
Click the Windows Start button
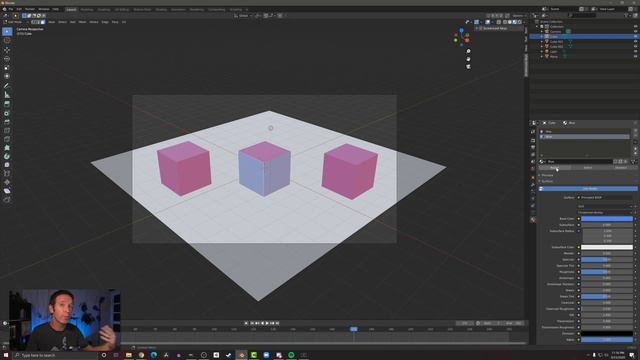(6, 355)
